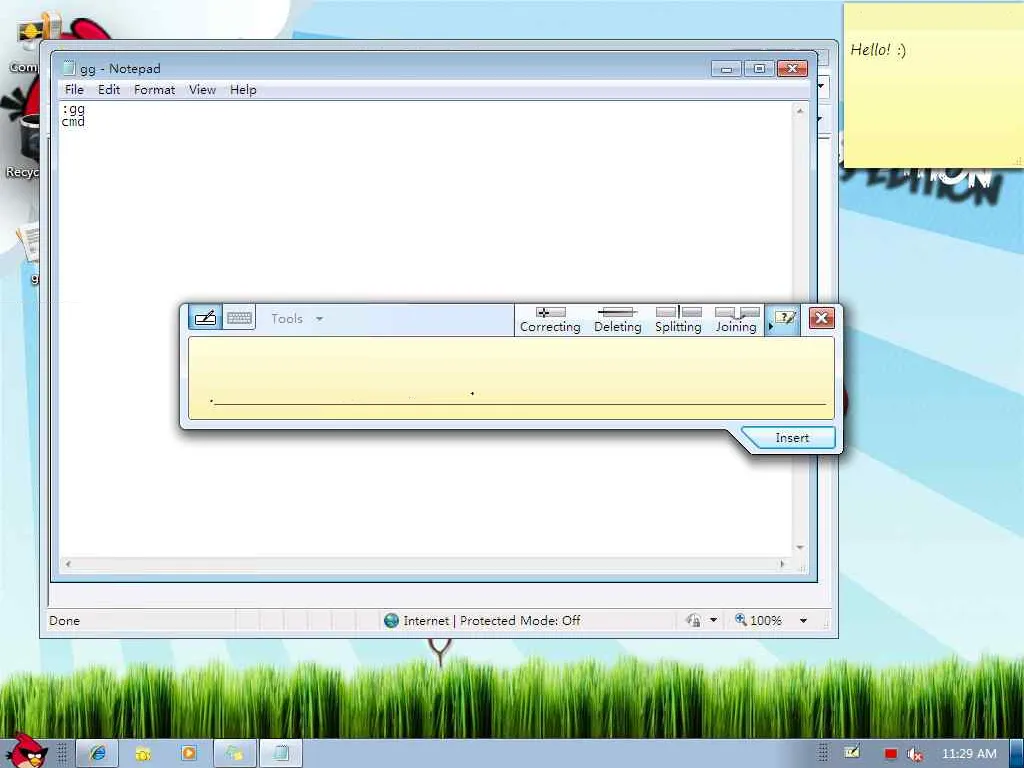Screen dimensions: 1024x768
Task: Click the 'Done' status bar text
Action: tap(64, 620)
